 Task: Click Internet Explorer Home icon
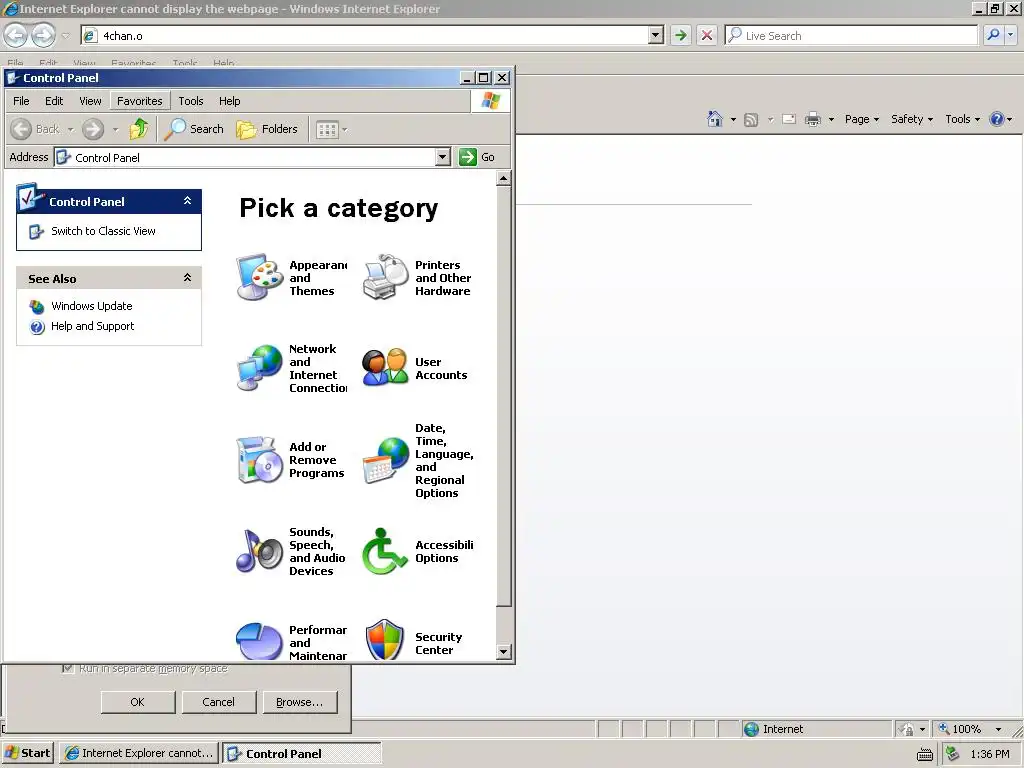click(x=715, y=119)
